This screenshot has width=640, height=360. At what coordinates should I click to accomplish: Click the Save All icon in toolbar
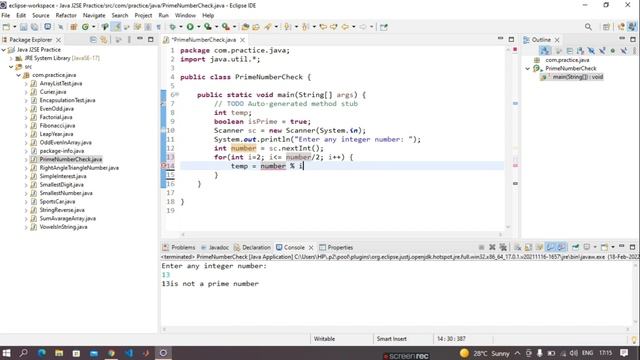tap(34, 27)
